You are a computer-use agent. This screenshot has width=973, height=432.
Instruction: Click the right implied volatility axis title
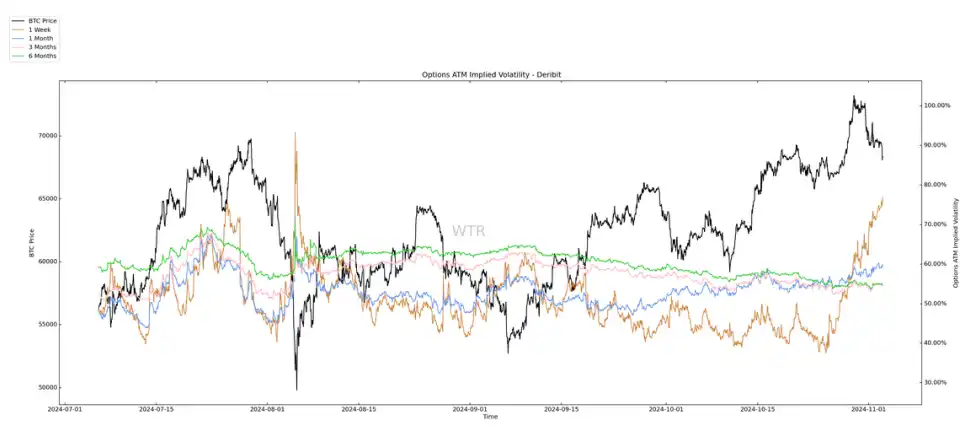(958, 242)
